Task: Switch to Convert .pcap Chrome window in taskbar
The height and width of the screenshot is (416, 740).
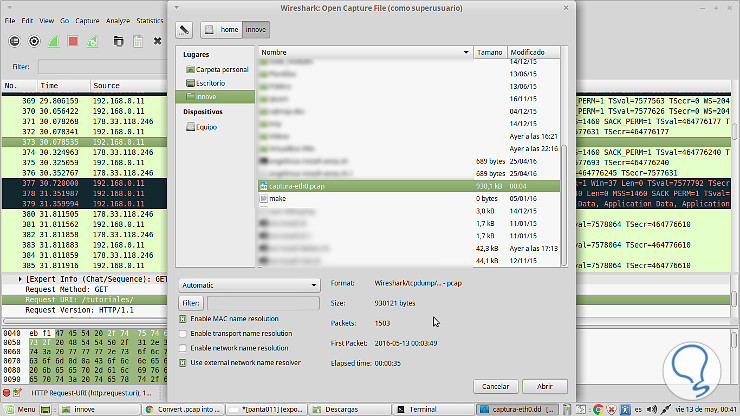Action: click(x=184, y=409)
